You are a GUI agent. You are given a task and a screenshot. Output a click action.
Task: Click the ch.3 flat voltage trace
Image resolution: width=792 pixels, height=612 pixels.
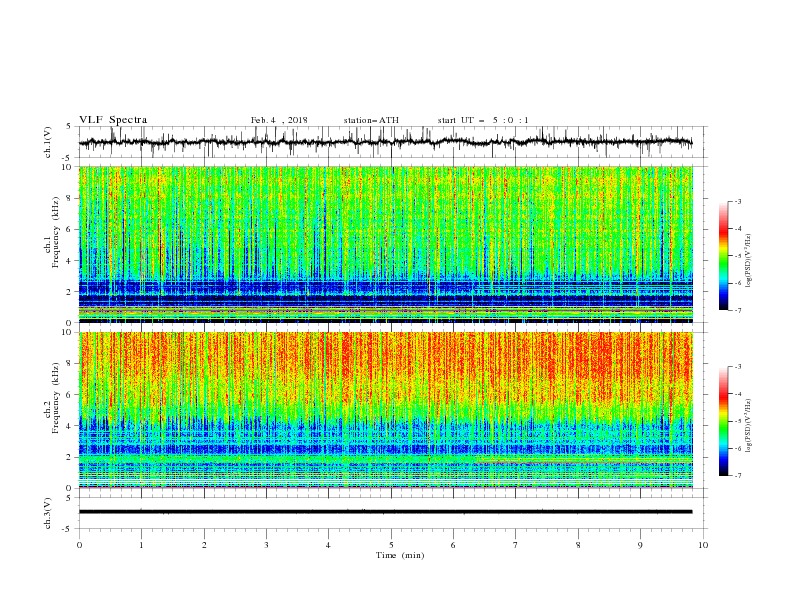[x=385, y=512]
